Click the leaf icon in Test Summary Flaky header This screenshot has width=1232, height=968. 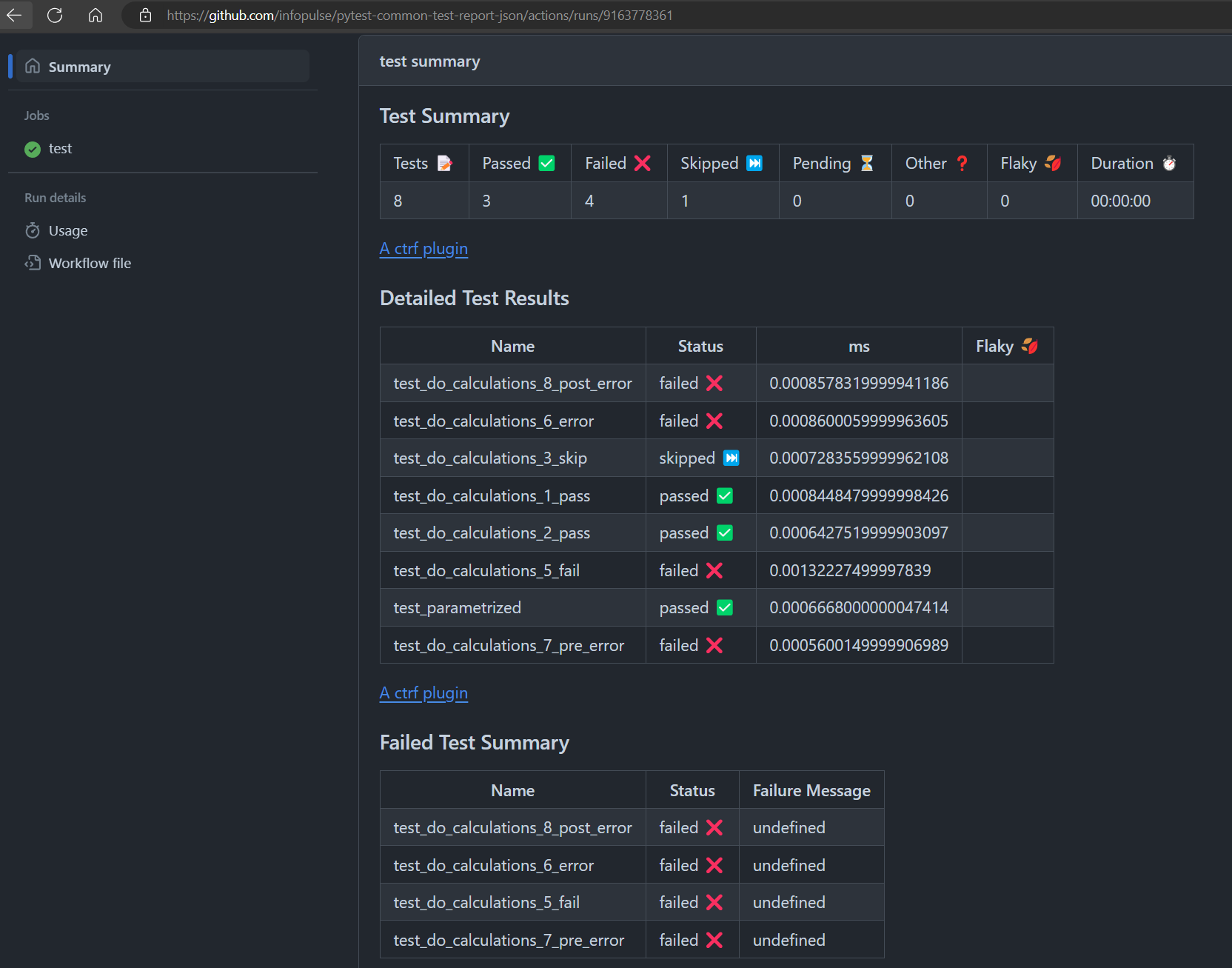(x=1053, y=163)
